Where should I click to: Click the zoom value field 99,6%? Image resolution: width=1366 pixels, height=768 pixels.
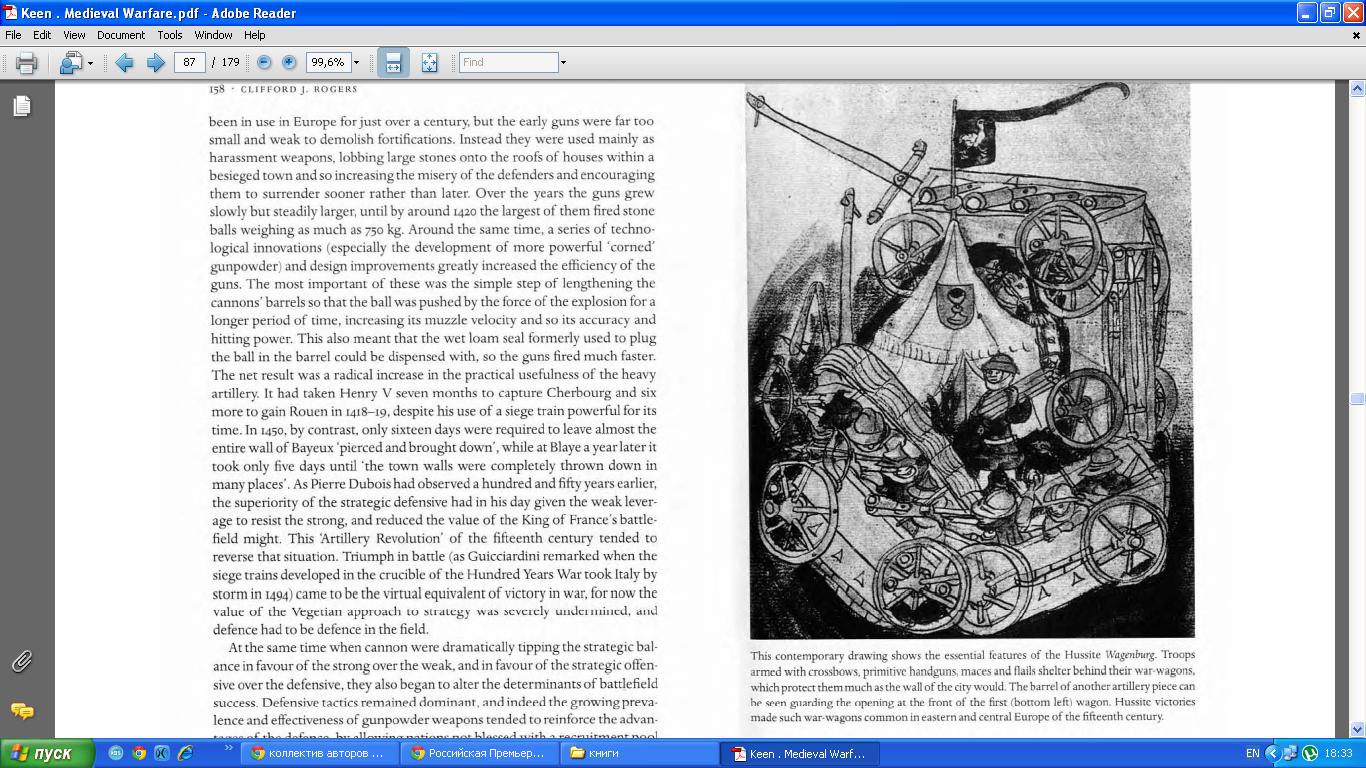[x=327, y=62]
